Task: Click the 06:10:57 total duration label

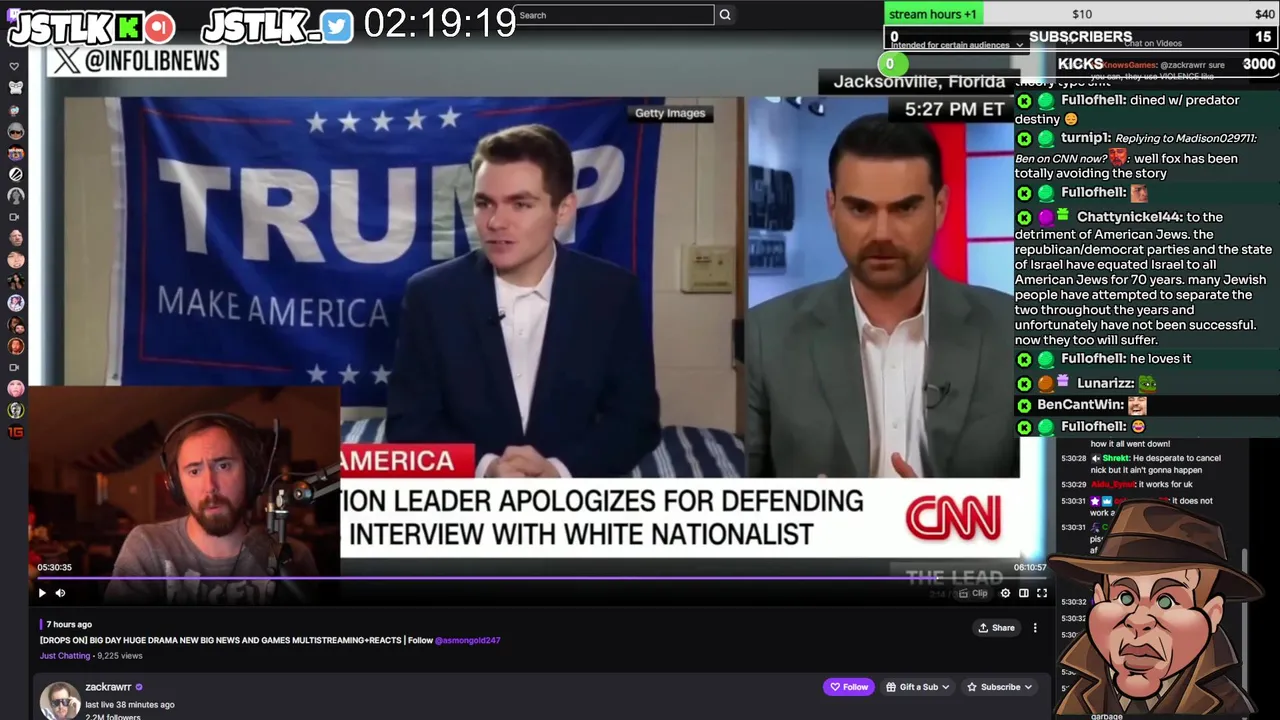Action: coord(1030,567)
